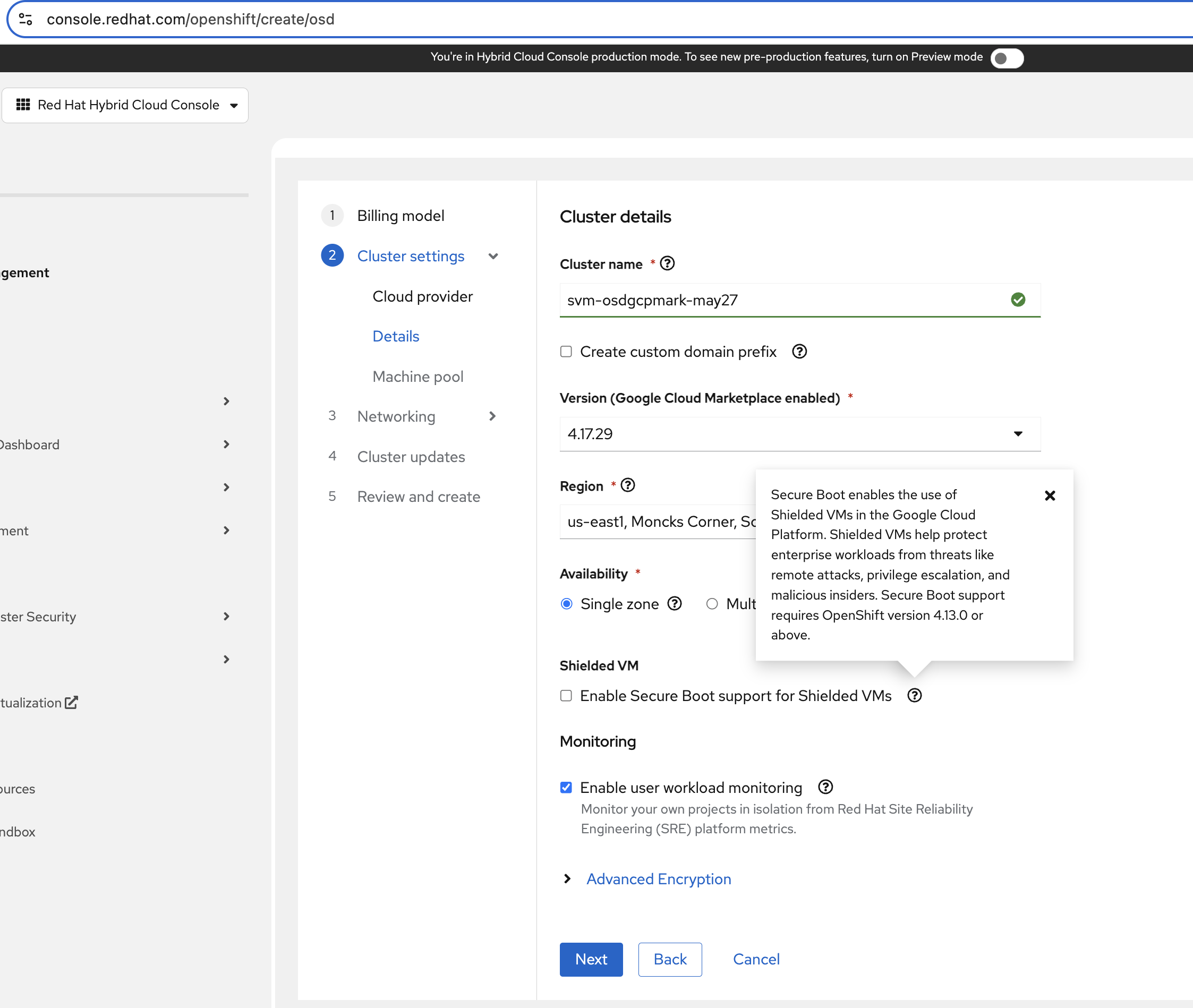
Task: Select the Billing model step
Action: click(400, 216)
